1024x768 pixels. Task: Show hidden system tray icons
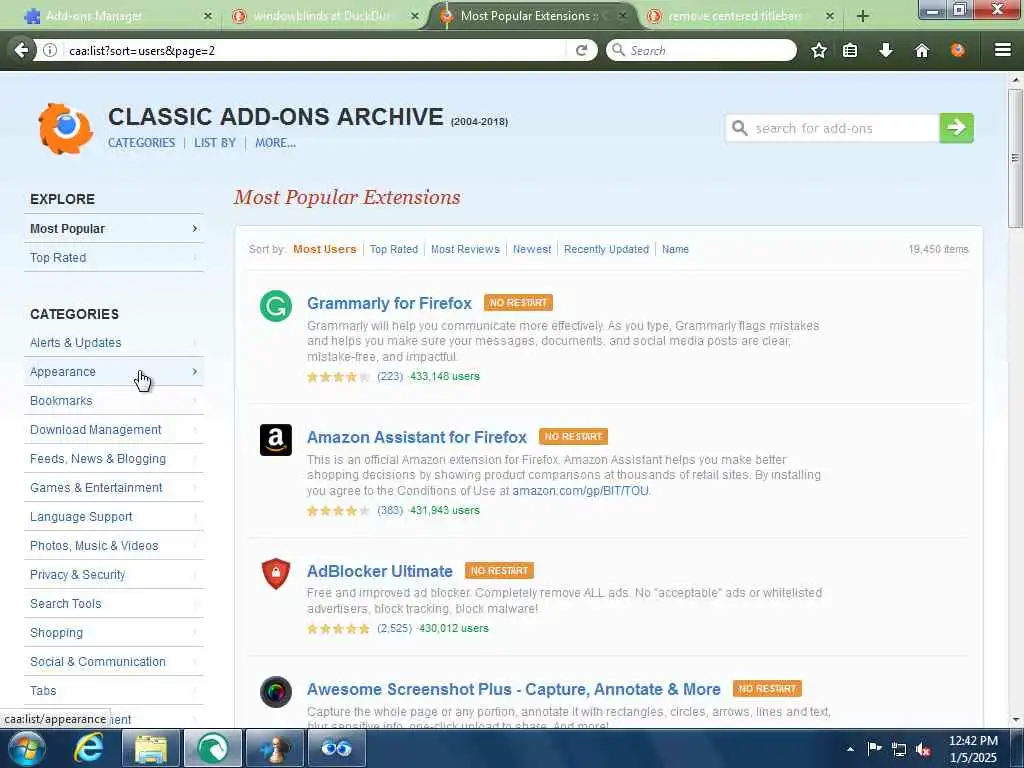click(850, 749)
